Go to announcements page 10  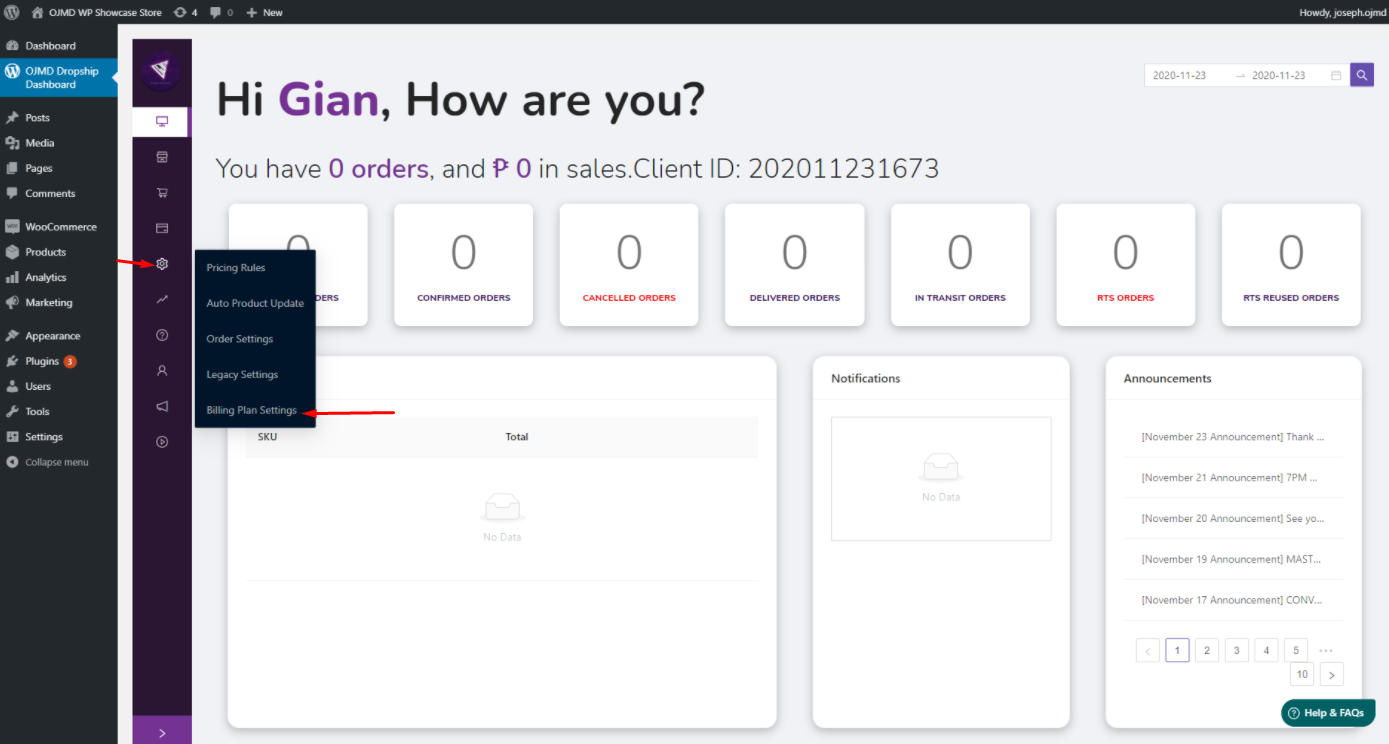1302,674
